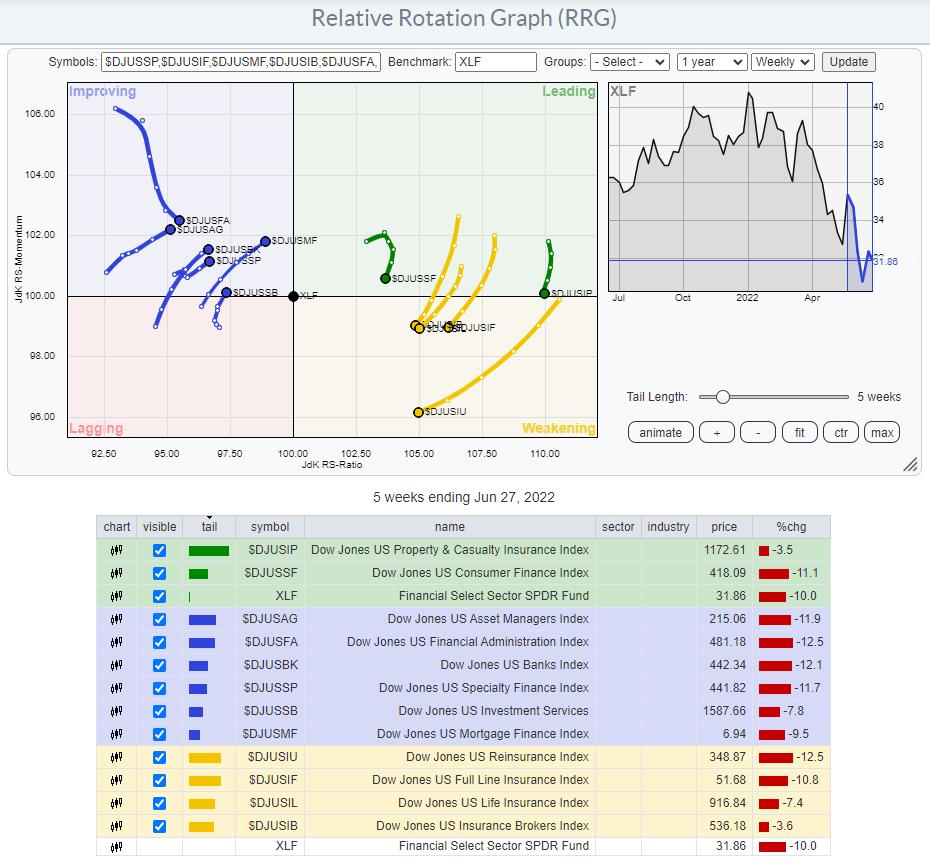The width and height of the screenshot is (930, 868).
Task: Open chart icon in $DJUSBK row
Action: point(117,665)
